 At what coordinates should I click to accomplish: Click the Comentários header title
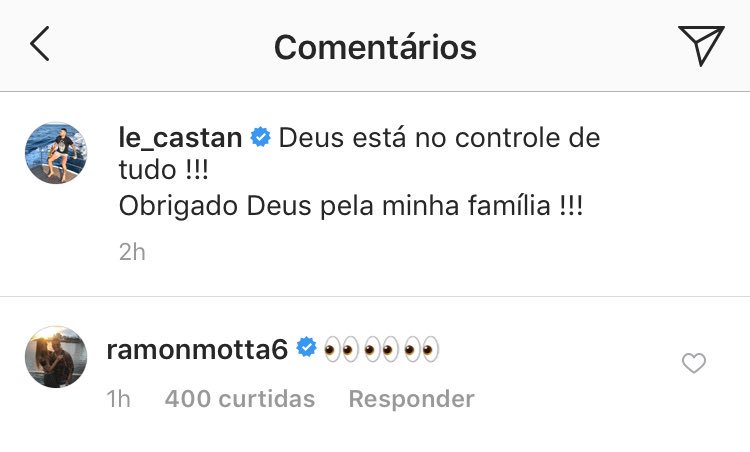pos(375,46)
